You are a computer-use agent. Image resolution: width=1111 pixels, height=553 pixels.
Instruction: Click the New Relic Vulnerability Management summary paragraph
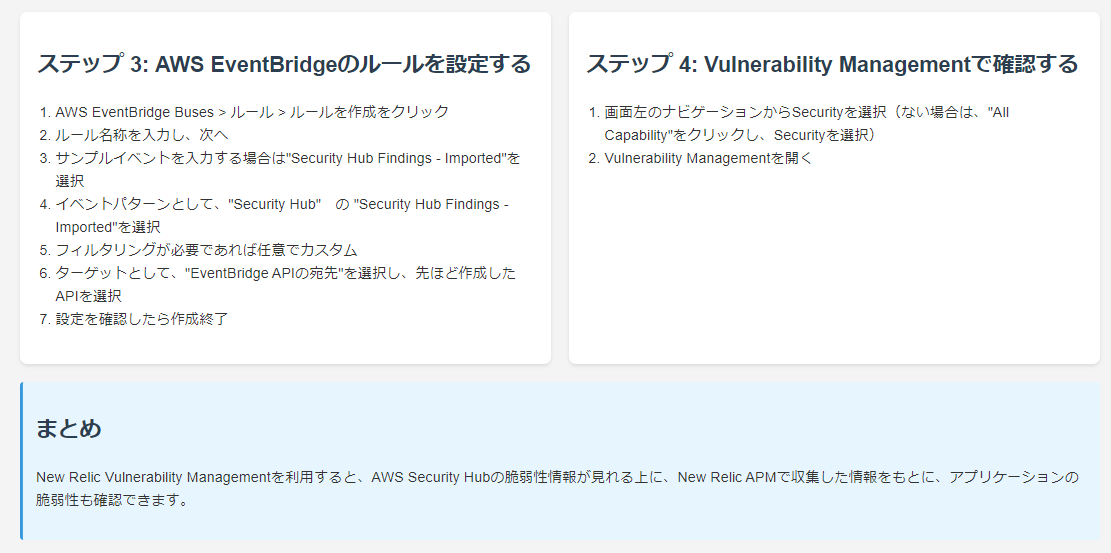point(557,488)
